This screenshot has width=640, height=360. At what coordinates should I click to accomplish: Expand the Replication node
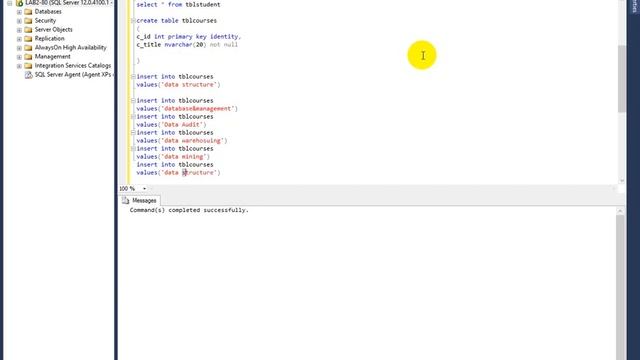(x=19, y=39)
